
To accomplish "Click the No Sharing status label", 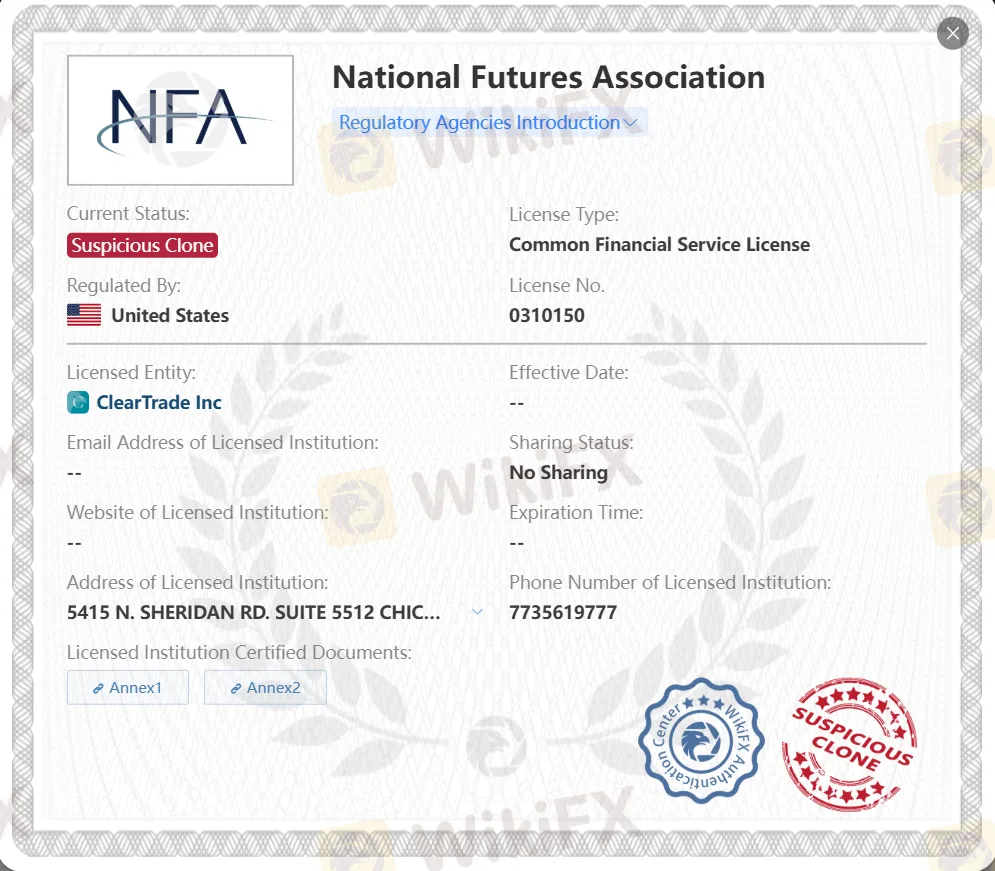I will tap(558, 472).
